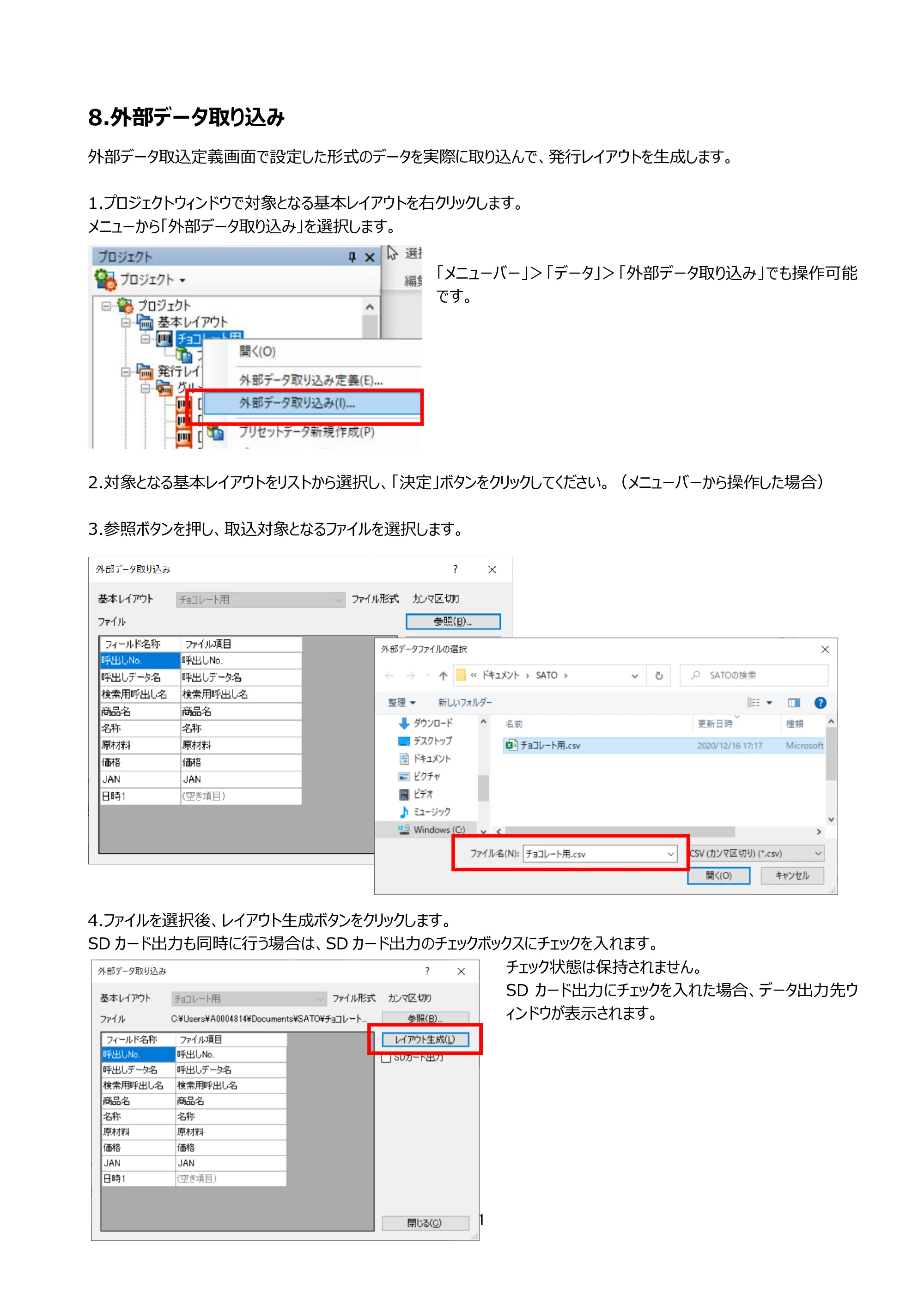Open the ファイル名 combo box dropdown arrow
Screen dimensions: 924x1307
tap(671, 854)
